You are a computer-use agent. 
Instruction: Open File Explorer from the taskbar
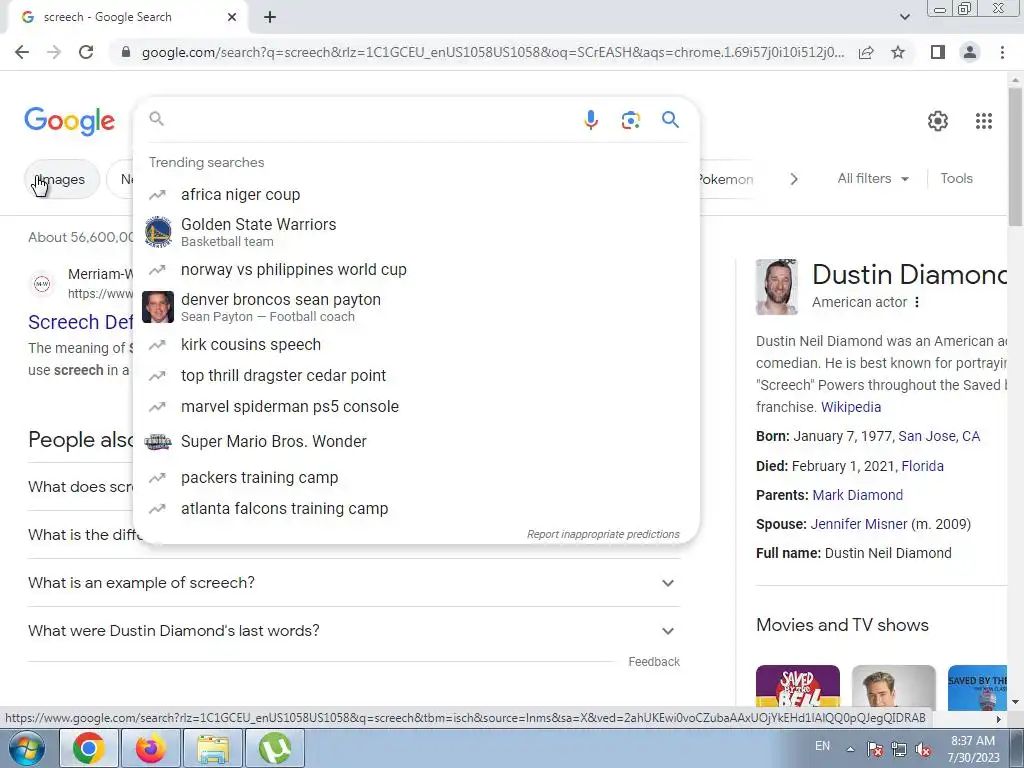click(213, 748)
